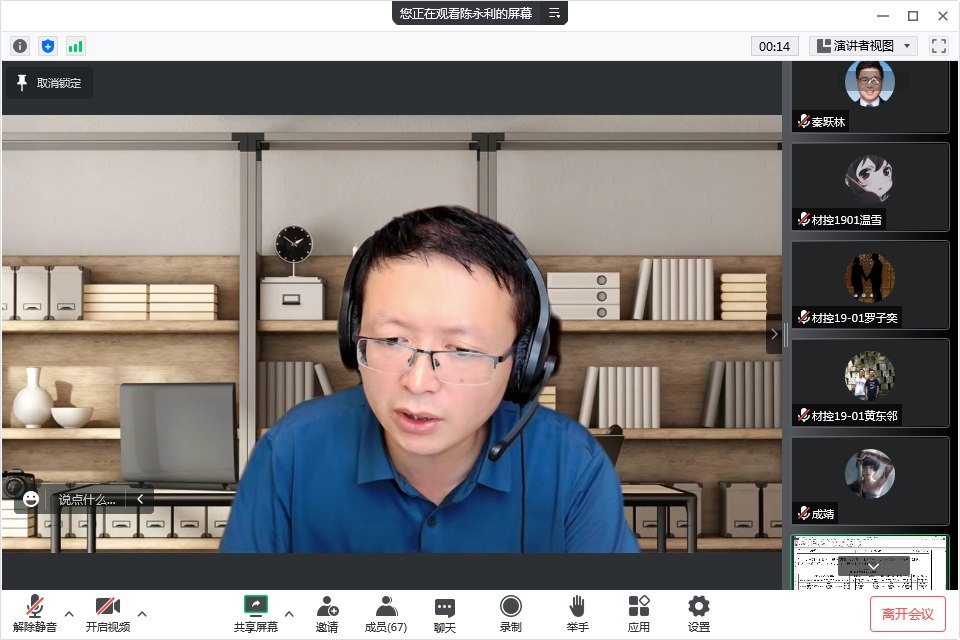Screen dimensions: 960x640
Task: Open the screen-sharing banner menu icon
Action: [553, 13]
